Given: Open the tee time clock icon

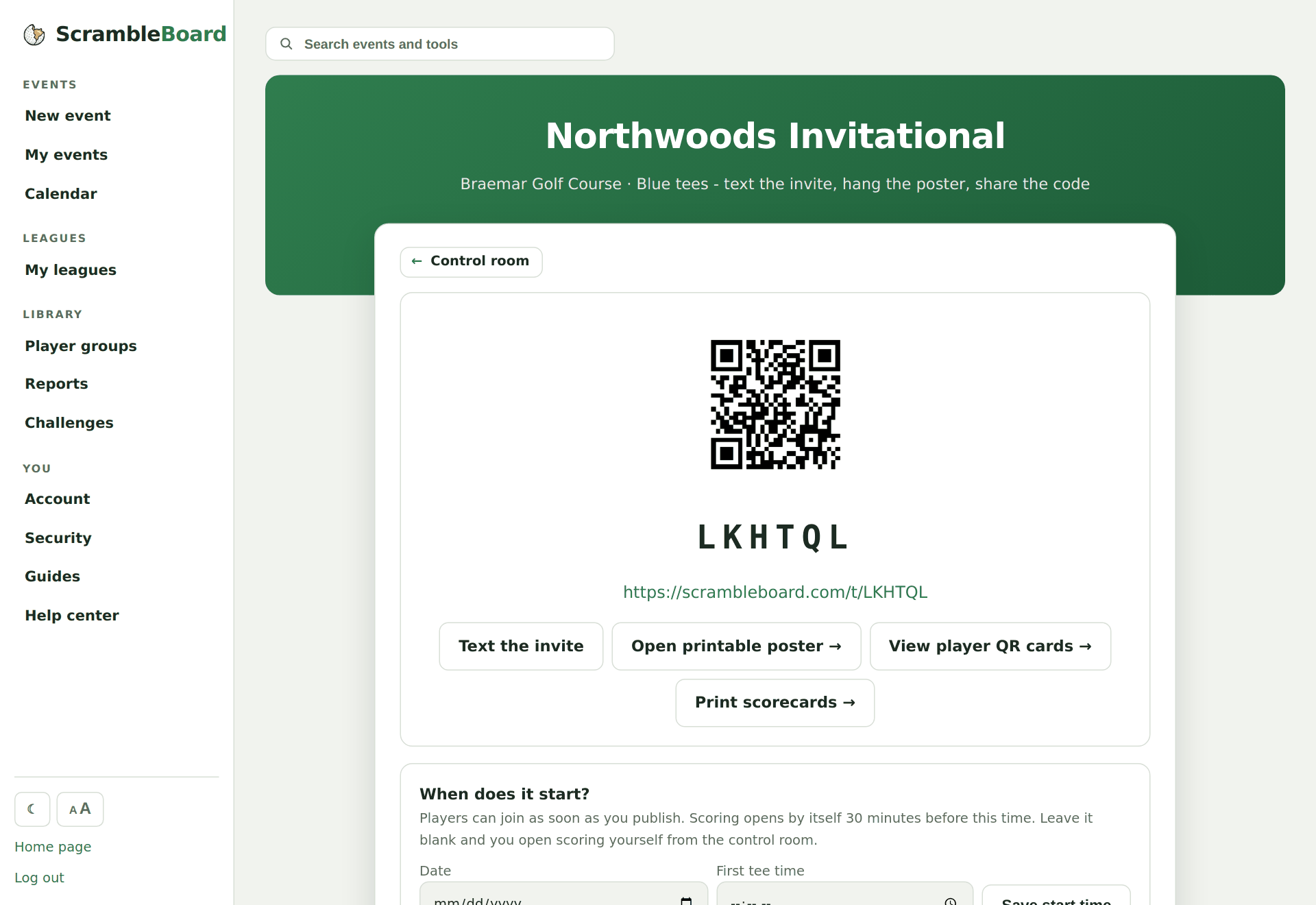Looking at the screenshot, I should pos(951,900).
